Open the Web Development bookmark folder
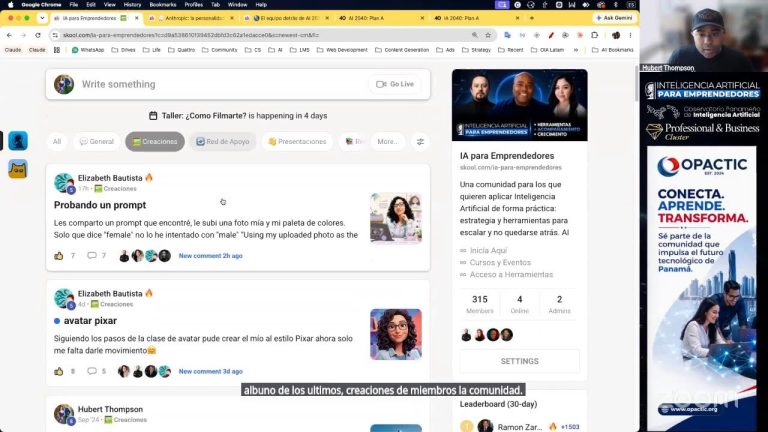 coord(342,50)
